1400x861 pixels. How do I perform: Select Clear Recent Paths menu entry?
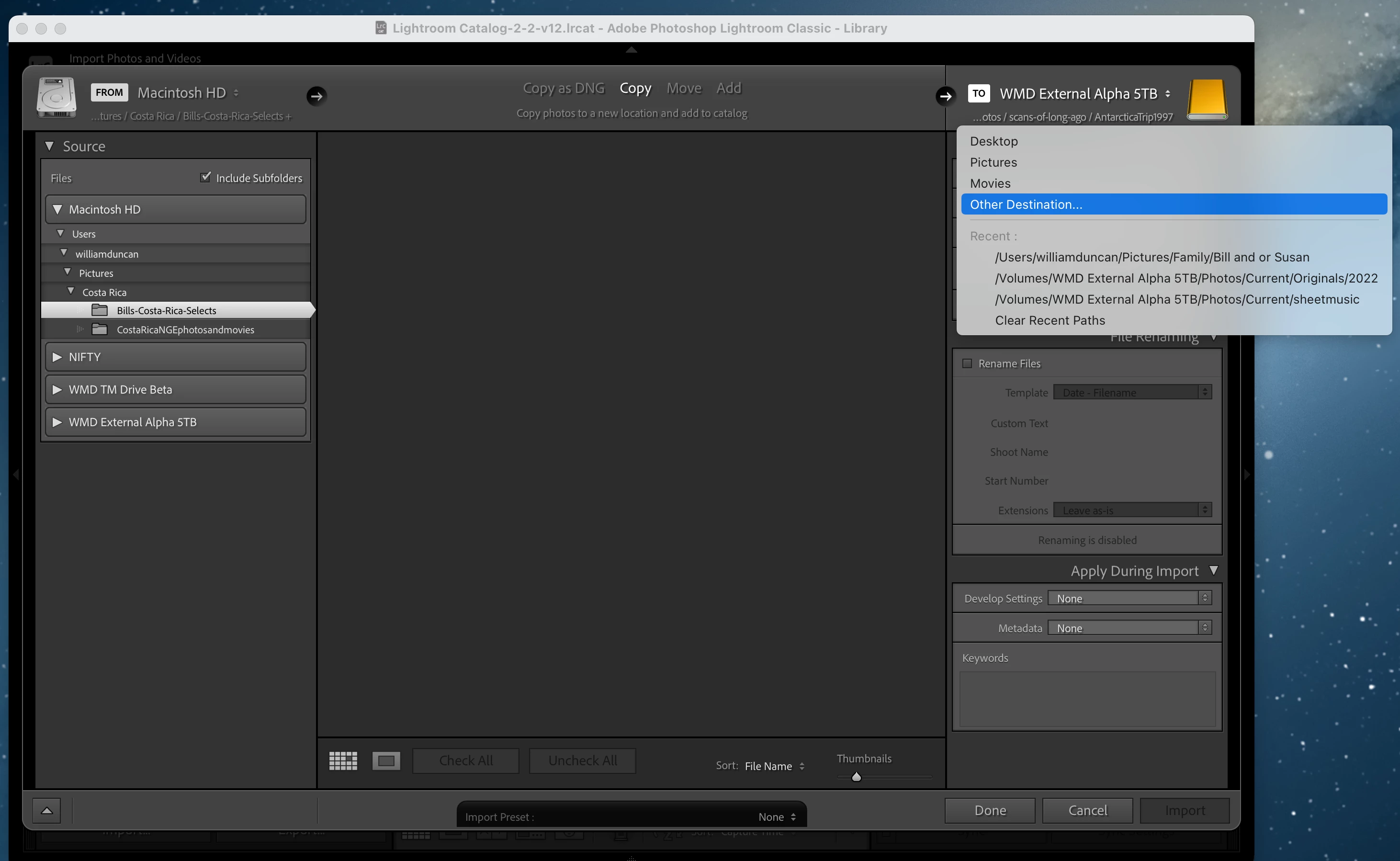click(x=1050, y=320)
